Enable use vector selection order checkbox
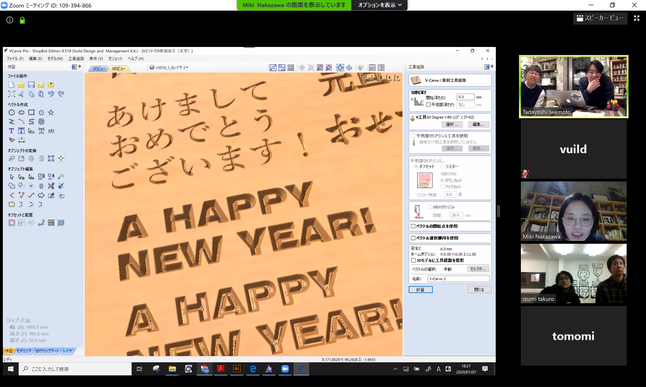Image resolution: width=646 pixels, height=387 pixels. [413, 238]
